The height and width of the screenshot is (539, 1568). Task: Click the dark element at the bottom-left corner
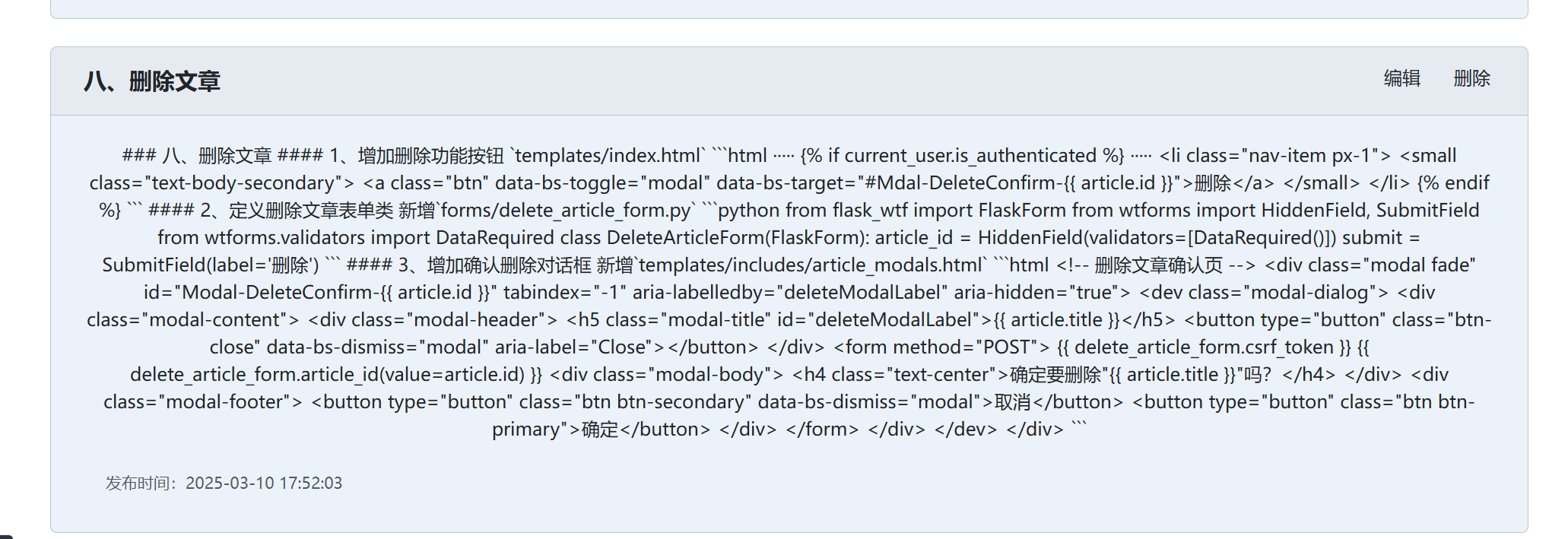tap(6, 536)
